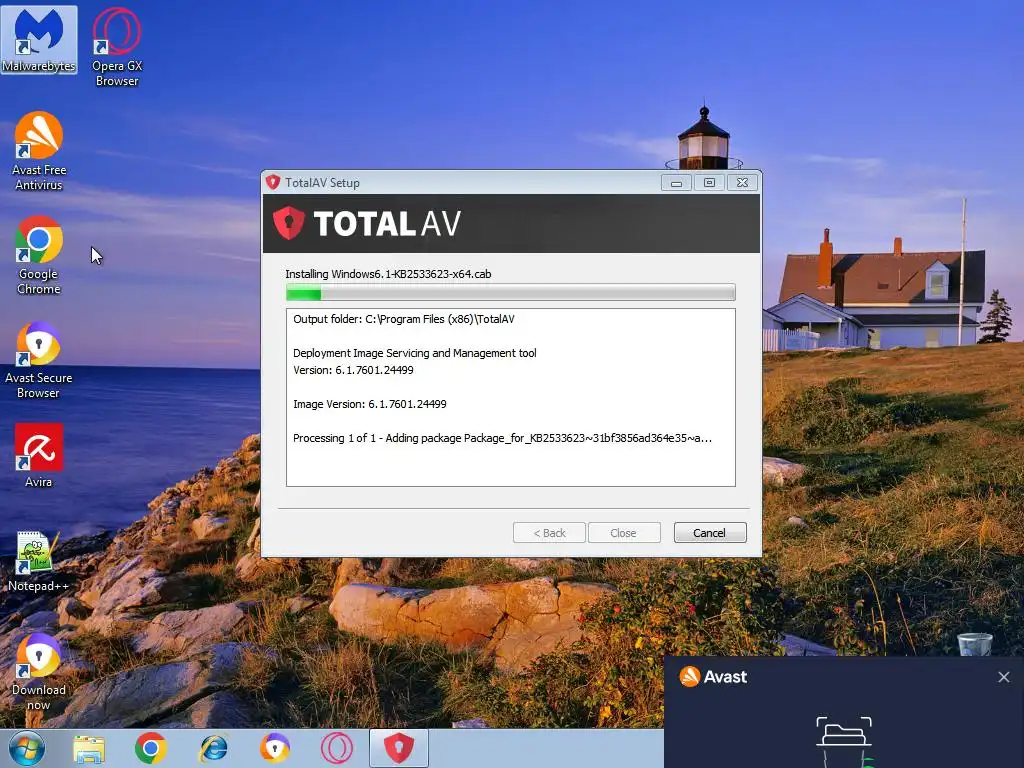Click the TotalAV Setup taskbar button
Viewport: 1024px width, 768px height.
click(399, 748)
